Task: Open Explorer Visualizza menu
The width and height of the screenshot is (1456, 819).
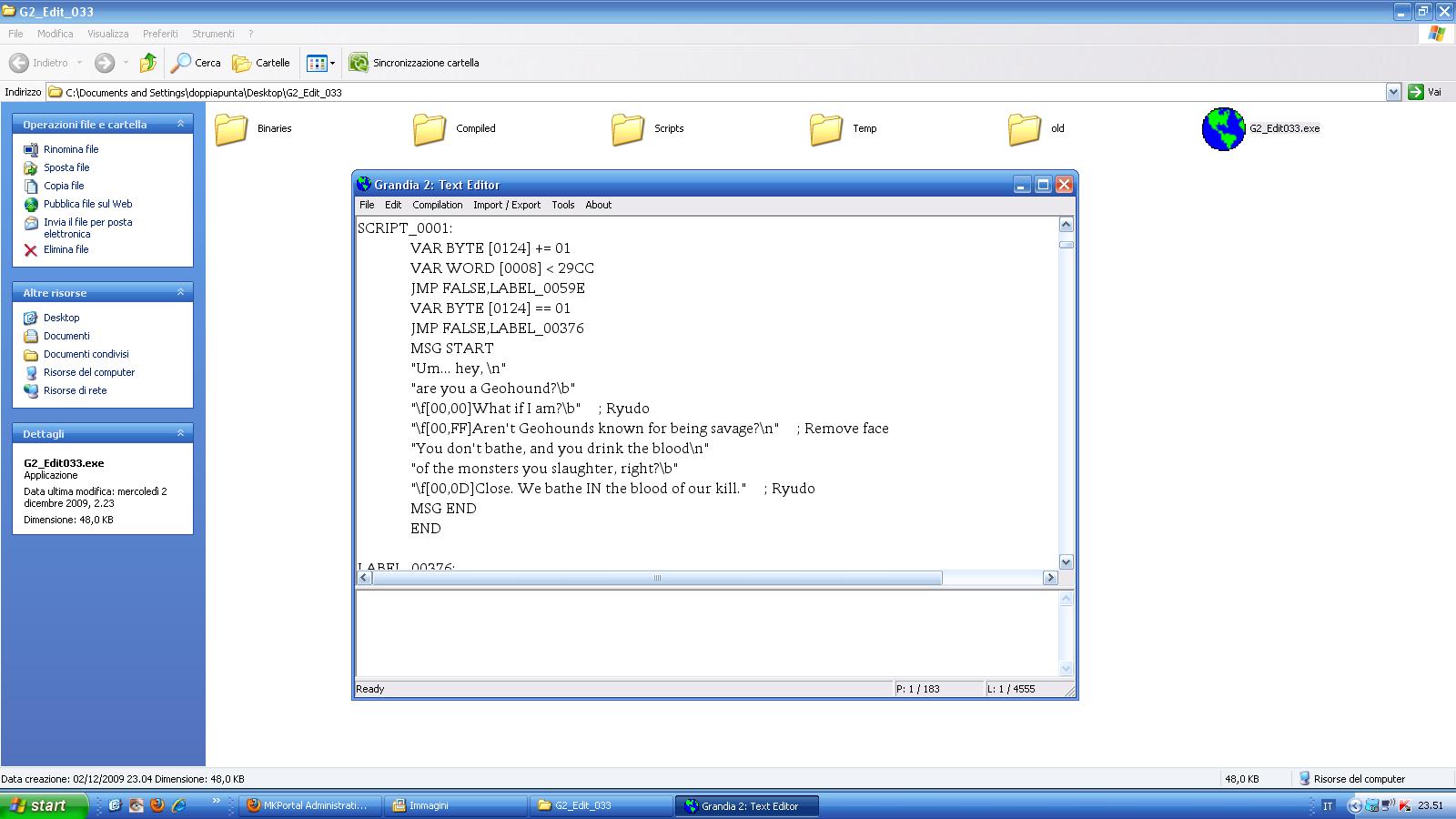Action: (x=107, y=34)
